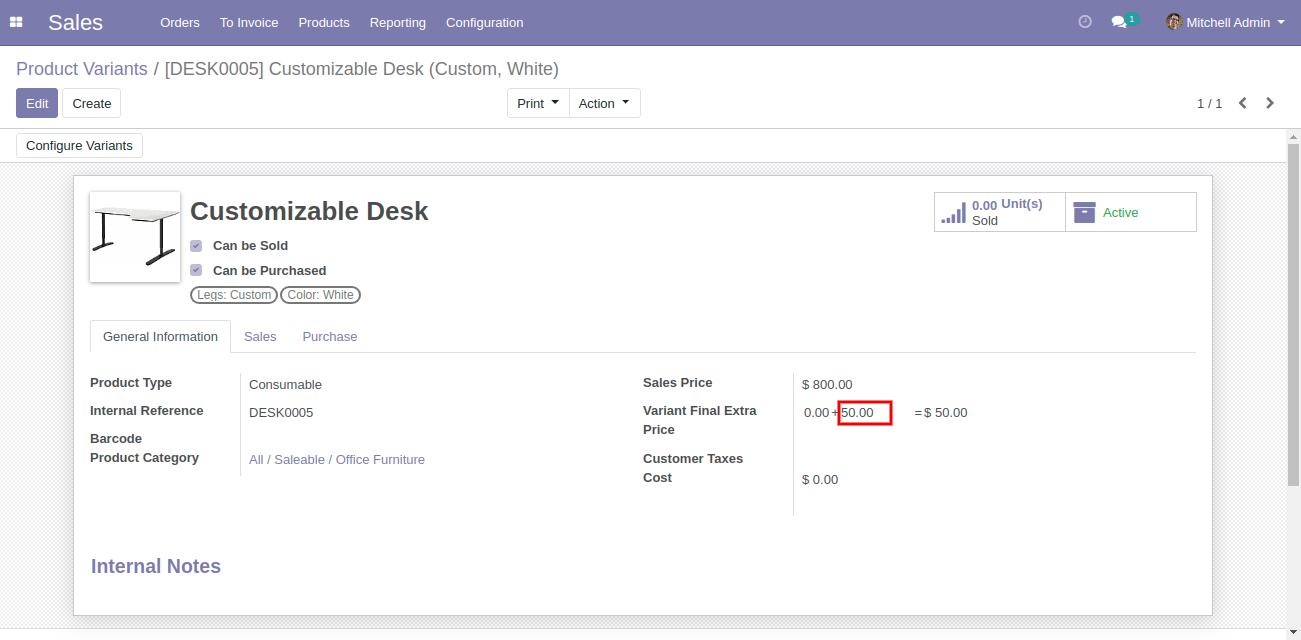Open the apps grid menu icon

tap(16, 22)
